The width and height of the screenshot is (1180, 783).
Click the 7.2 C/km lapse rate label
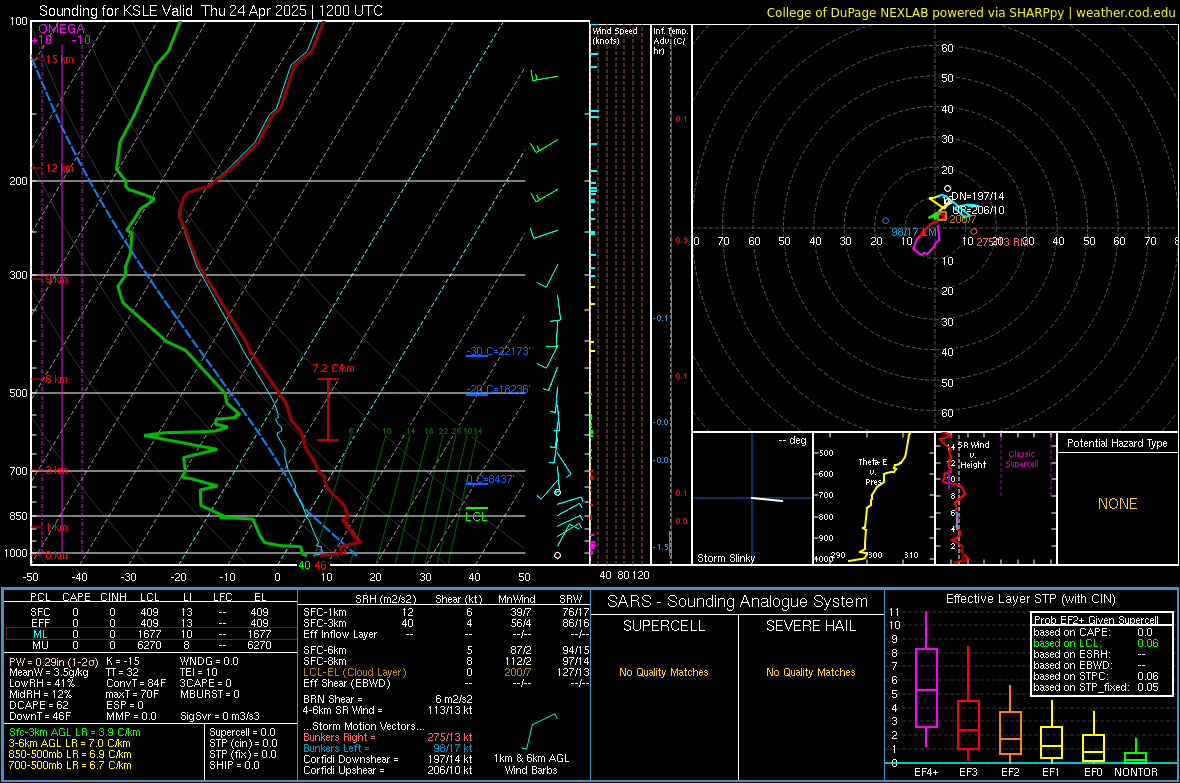333,368
